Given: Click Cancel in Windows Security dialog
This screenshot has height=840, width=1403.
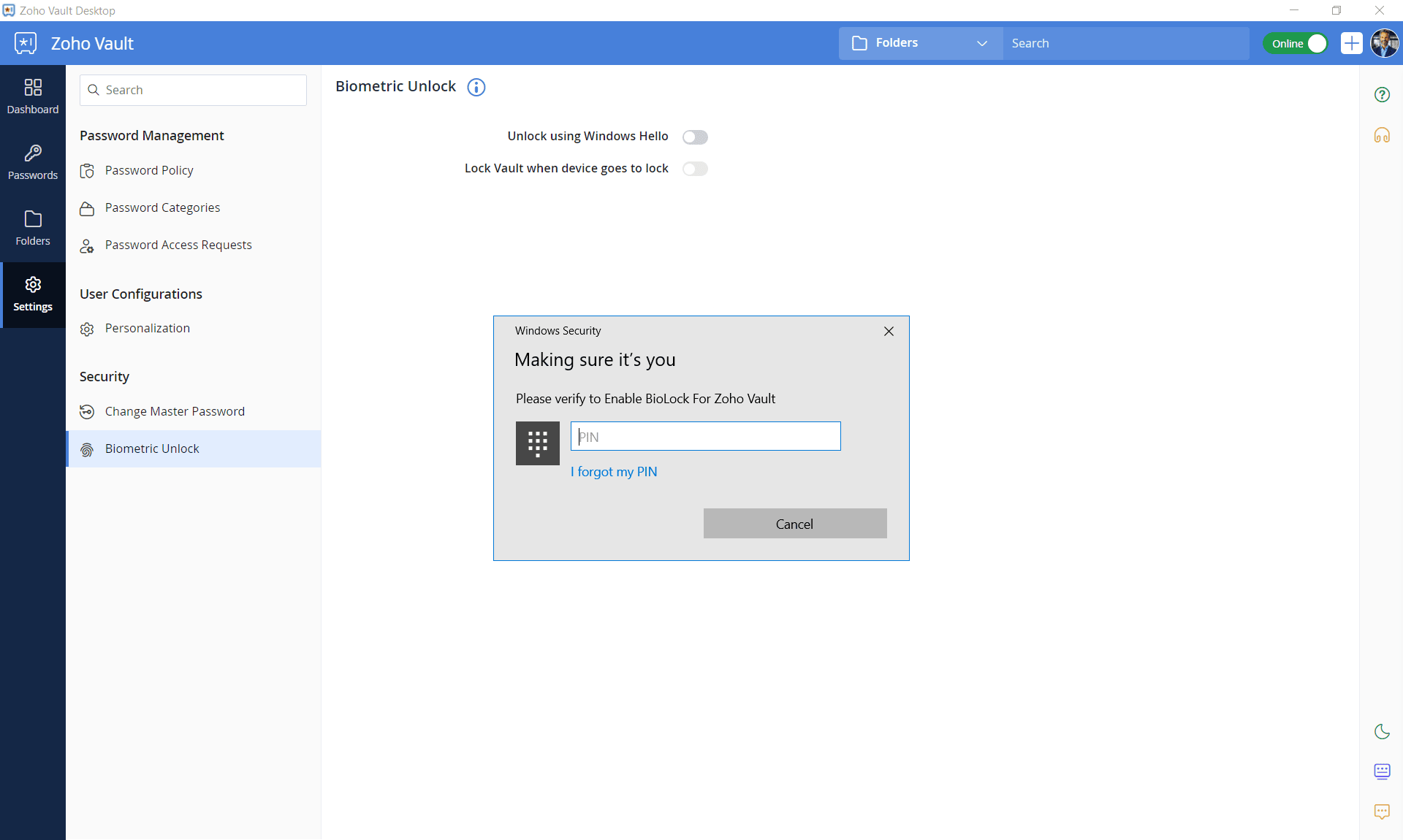Looking at the screenshot, I should coord(795,524).
